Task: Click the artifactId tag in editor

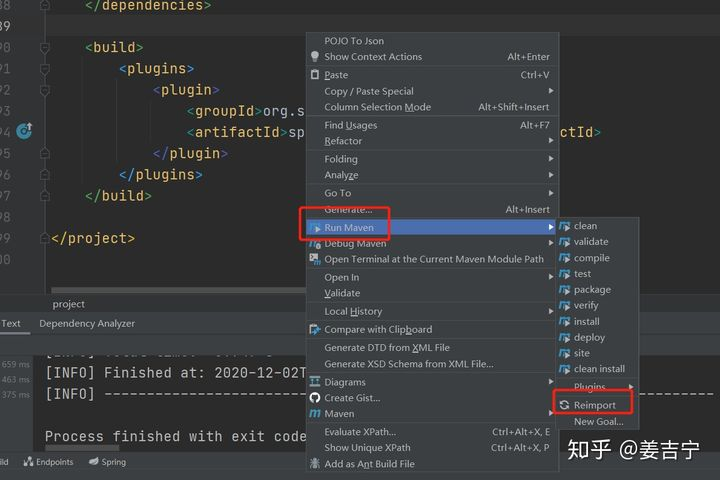Action: [x=237, y=132]
